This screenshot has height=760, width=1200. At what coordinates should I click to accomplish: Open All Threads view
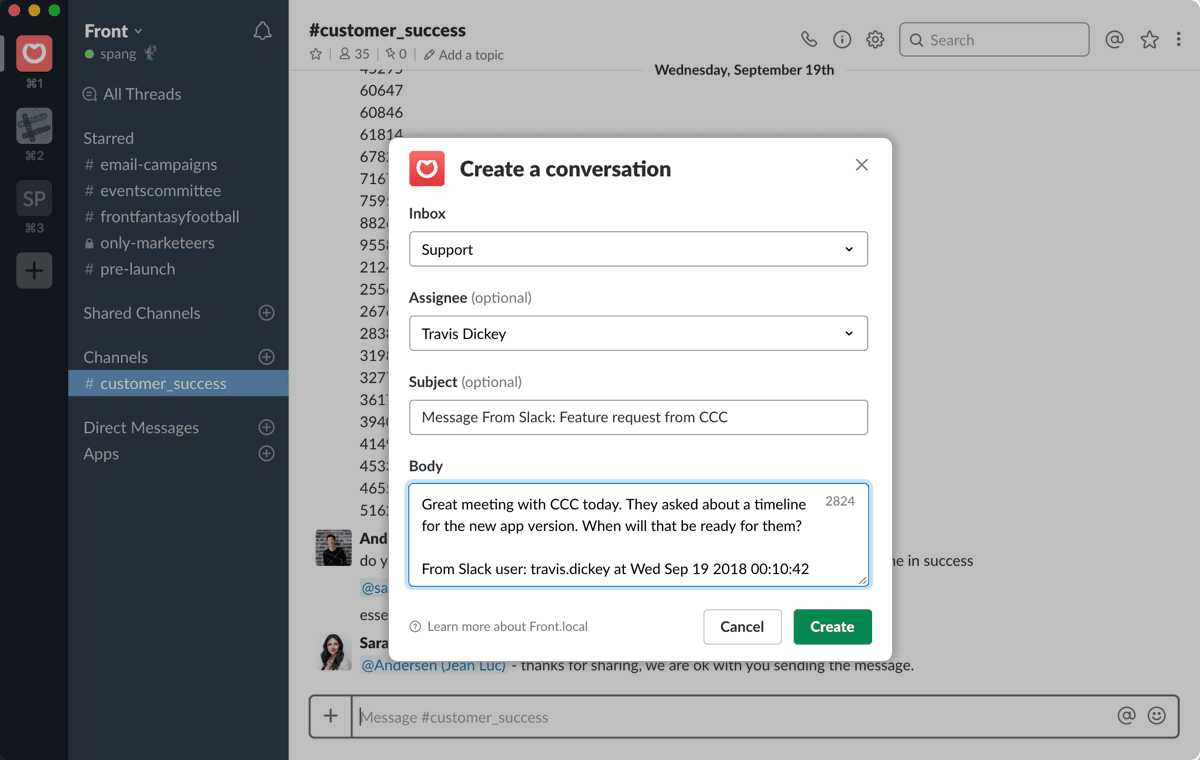tap(132, 94)
